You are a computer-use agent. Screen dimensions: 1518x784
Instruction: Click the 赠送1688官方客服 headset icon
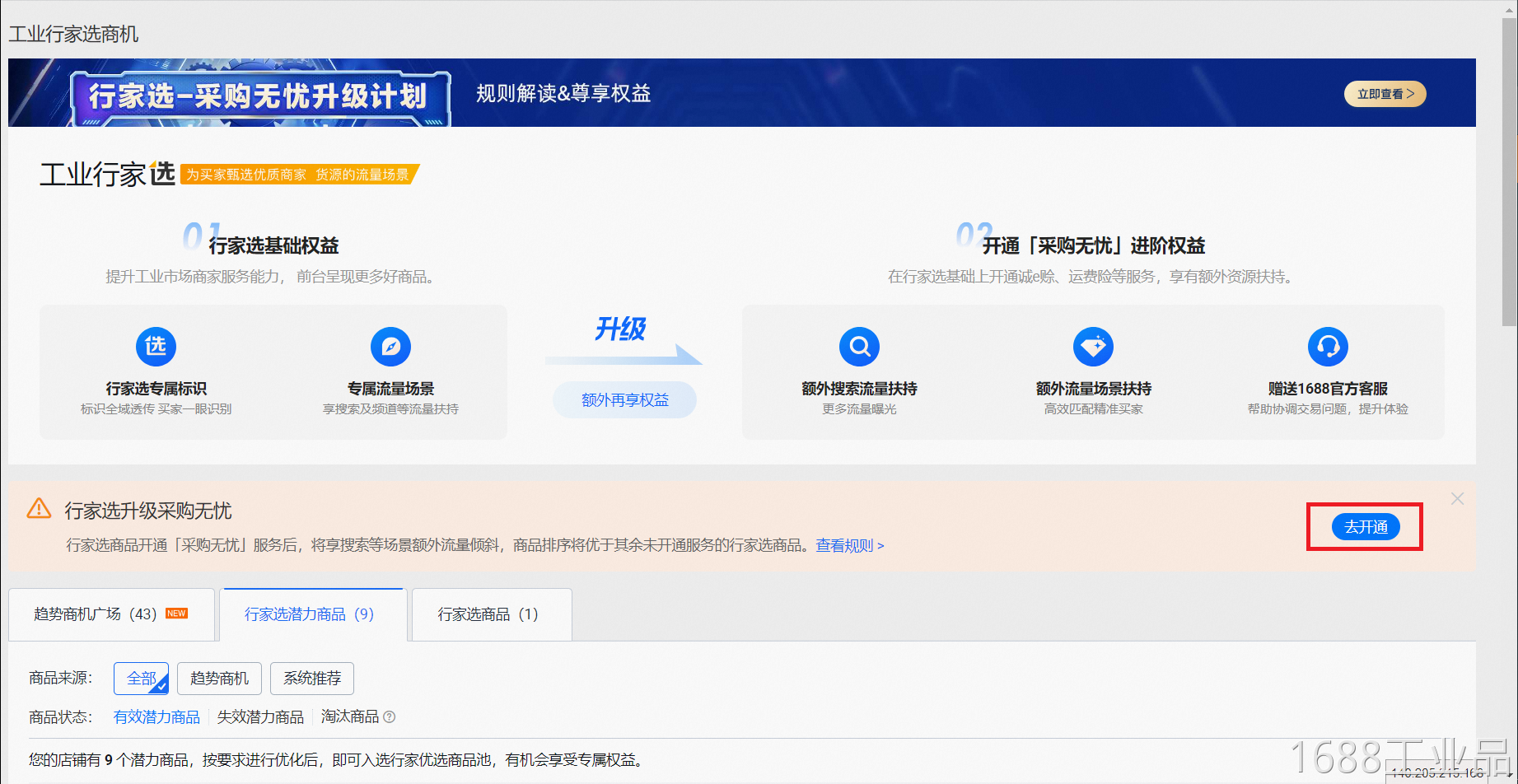coord(1328,347)
